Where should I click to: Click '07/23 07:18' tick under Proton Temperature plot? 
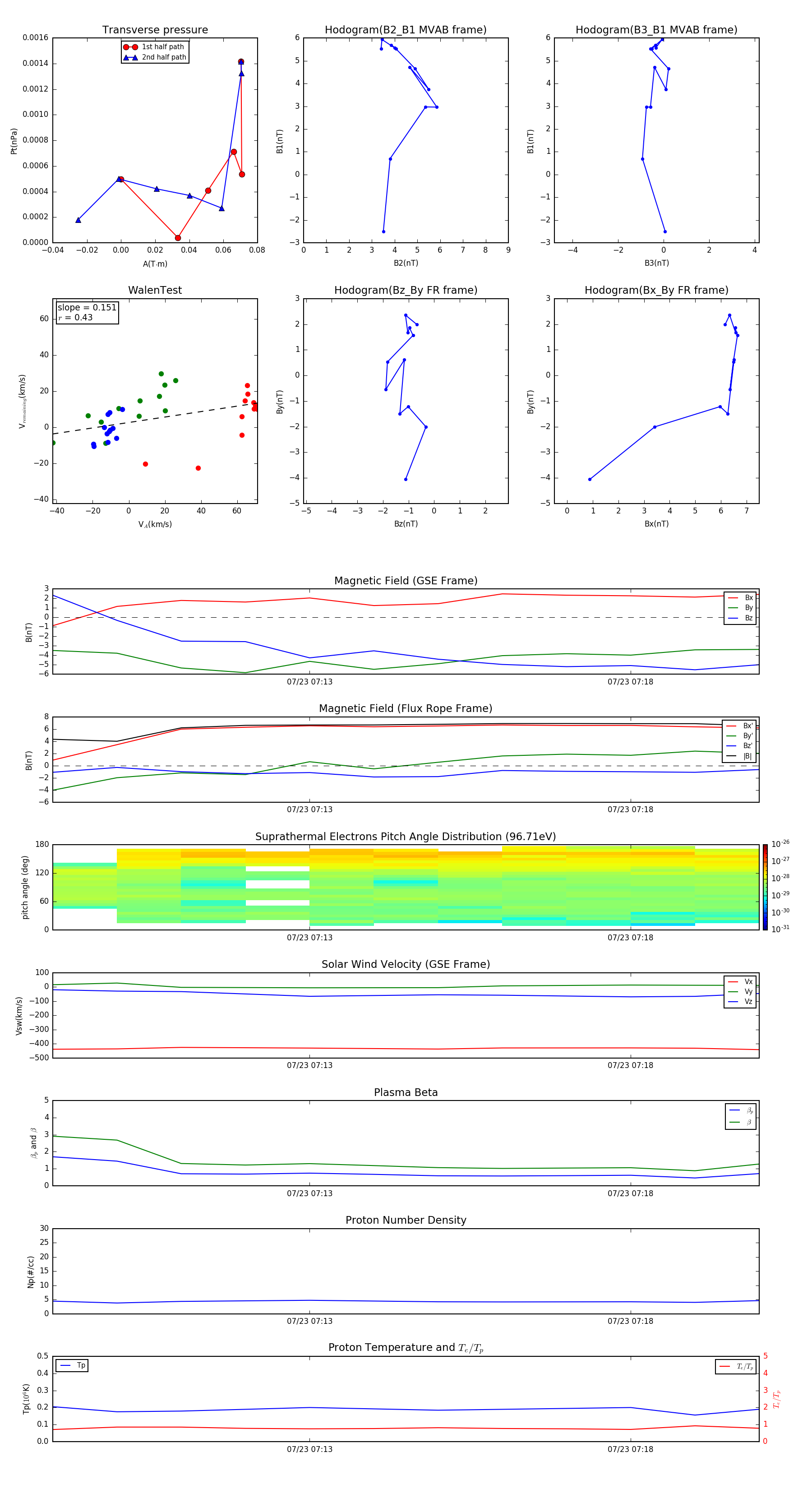(630, 1449)
